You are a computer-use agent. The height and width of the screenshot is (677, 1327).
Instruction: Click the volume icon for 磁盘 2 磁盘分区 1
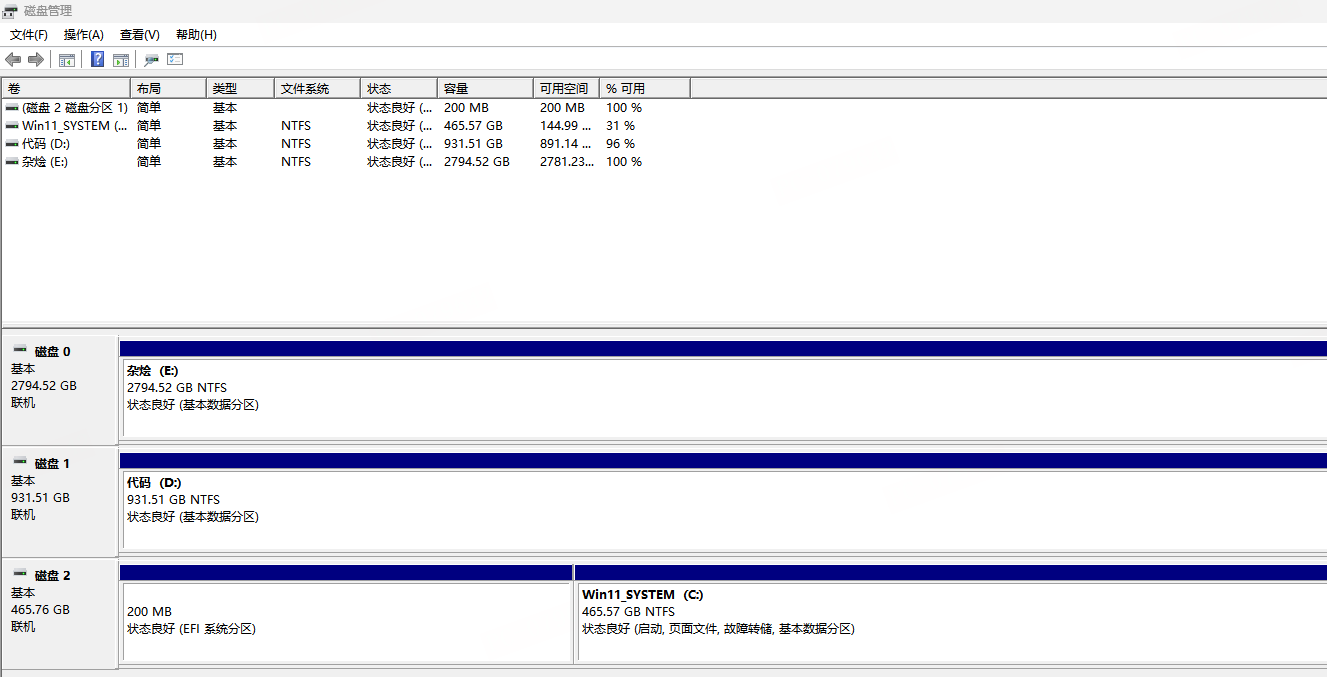coord(12,107)
